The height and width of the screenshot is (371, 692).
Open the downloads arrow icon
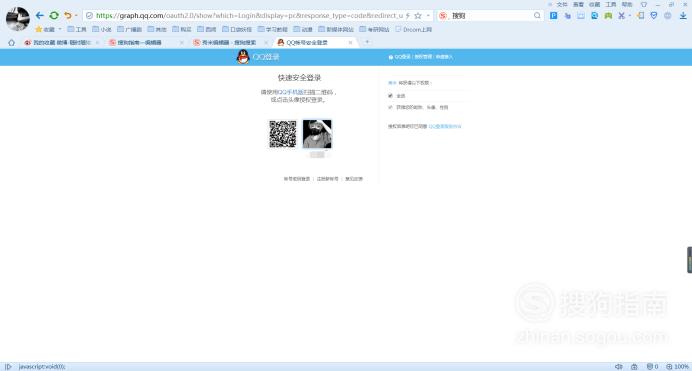click(683, 15)
